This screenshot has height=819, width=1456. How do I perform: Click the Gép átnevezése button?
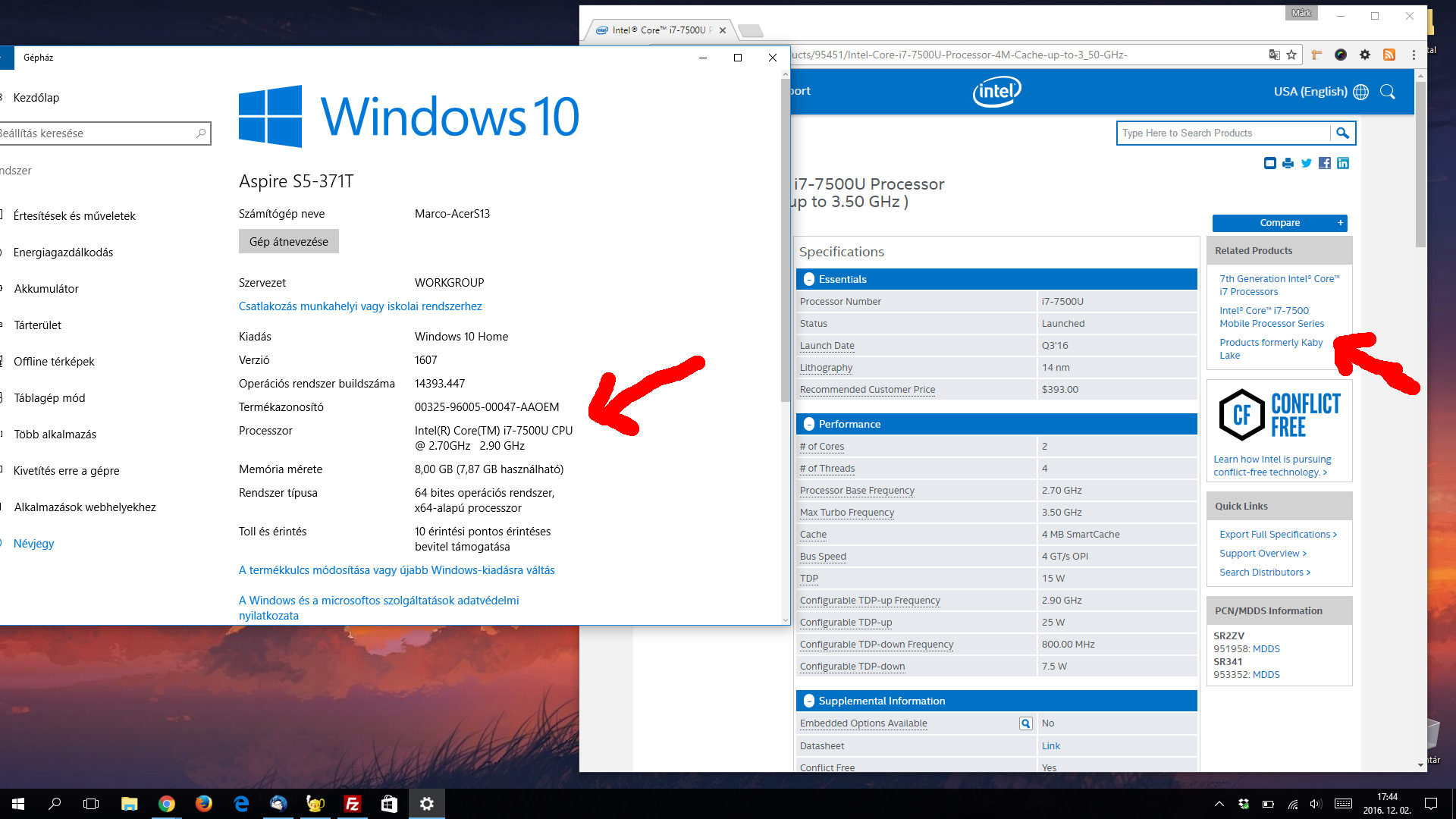pyautogui.click(x=289, y=241)
